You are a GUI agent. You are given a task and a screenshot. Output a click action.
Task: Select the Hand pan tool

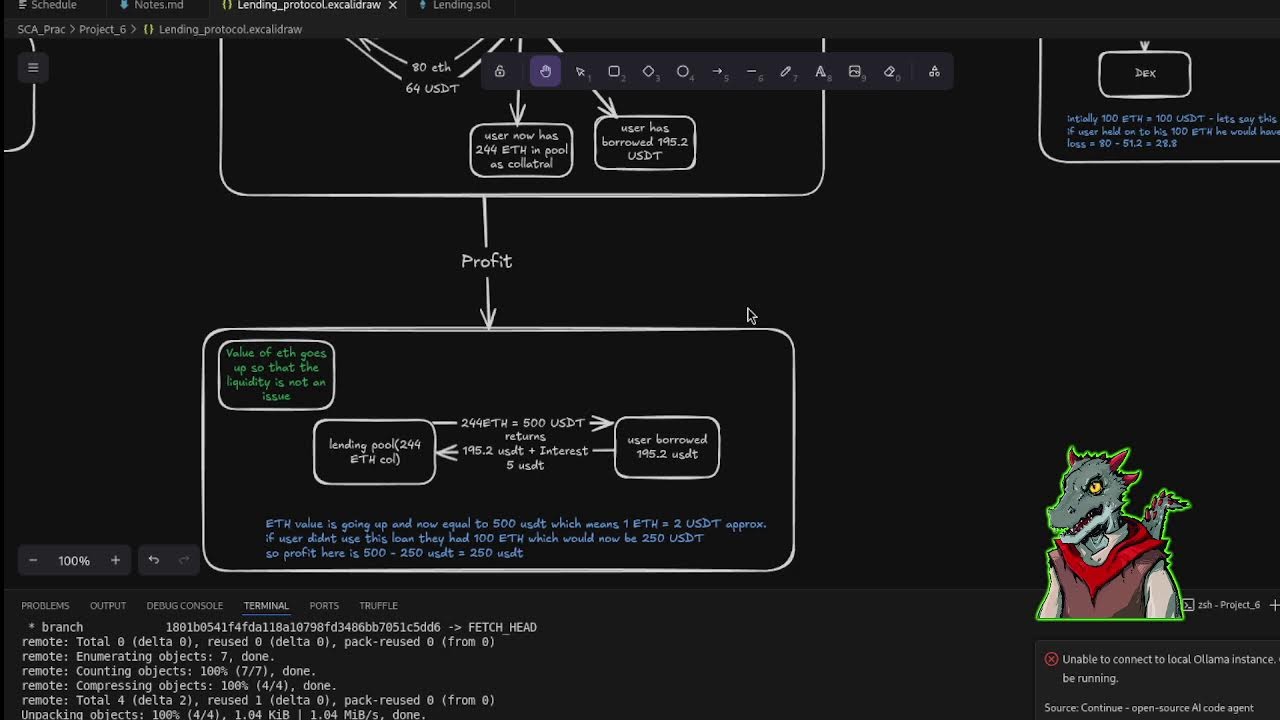[545, 72]
